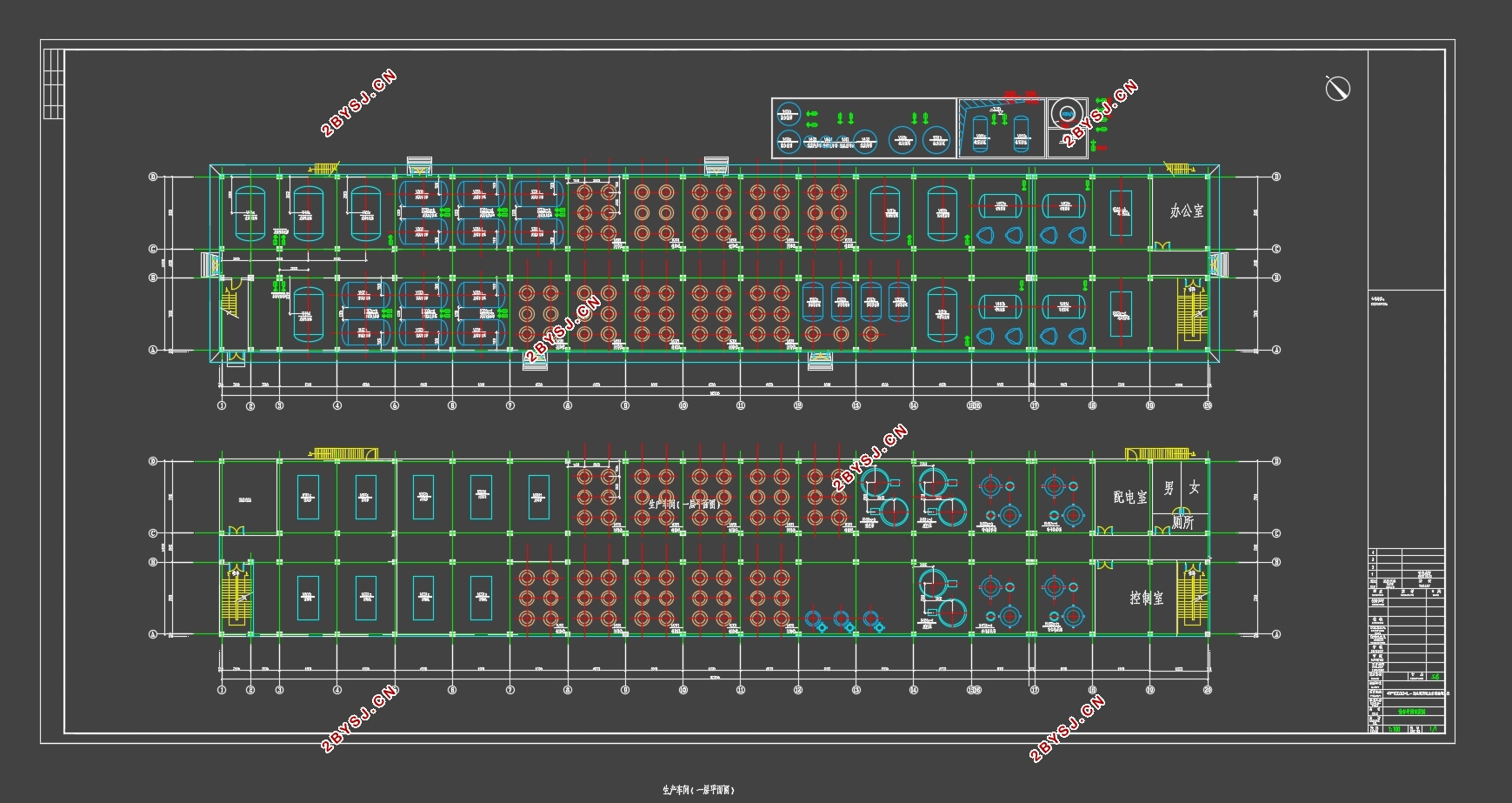Select the double door symbol below 办公室 label
This screenshot has width=1512, height=803.
(1162, 247)
